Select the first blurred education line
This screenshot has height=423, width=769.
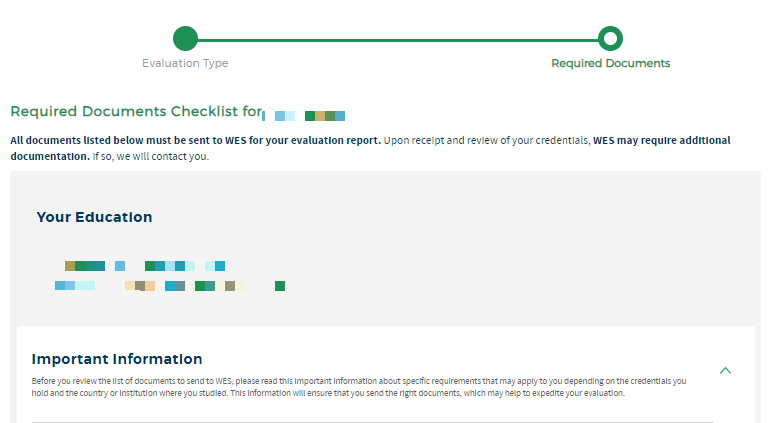[144, 266]
